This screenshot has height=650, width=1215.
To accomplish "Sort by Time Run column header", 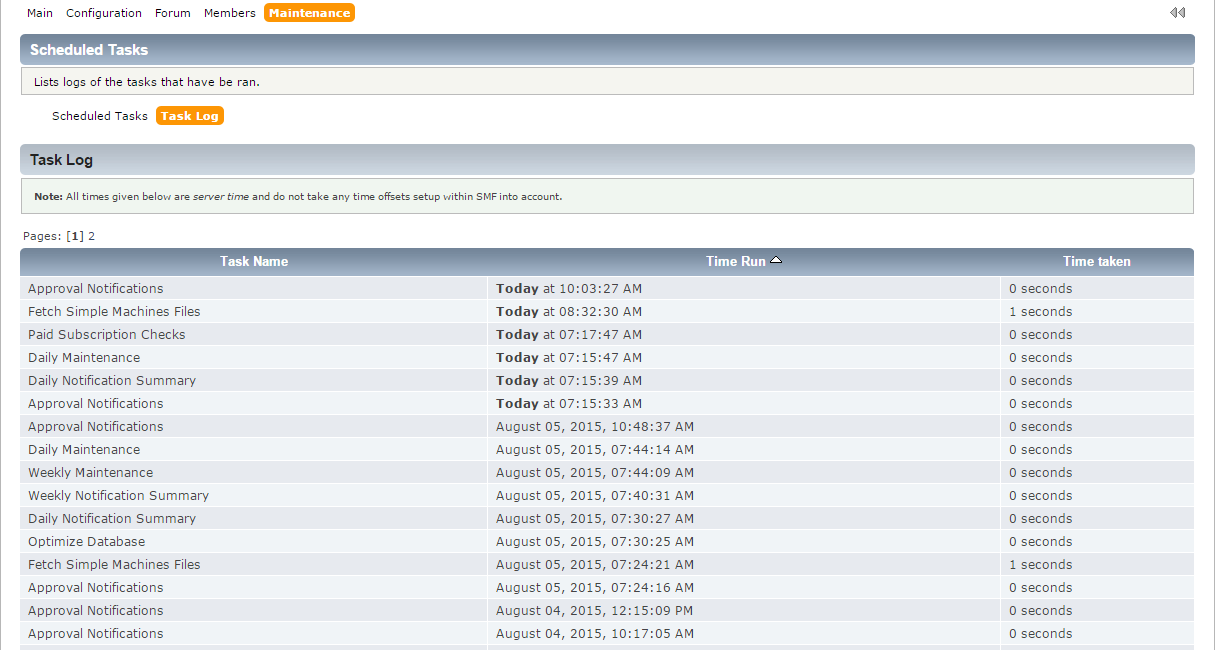I will pyautogui.click(x=736, y=261).
